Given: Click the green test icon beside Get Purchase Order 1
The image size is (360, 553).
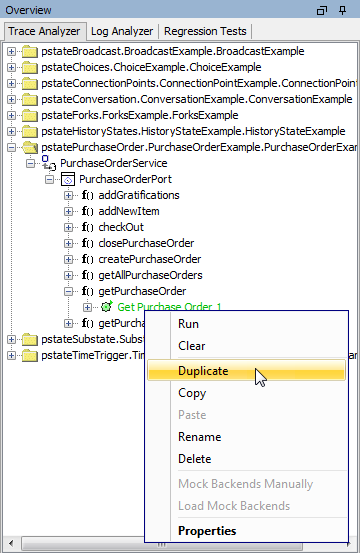Looking at the screenshot, I should point(106,306).
